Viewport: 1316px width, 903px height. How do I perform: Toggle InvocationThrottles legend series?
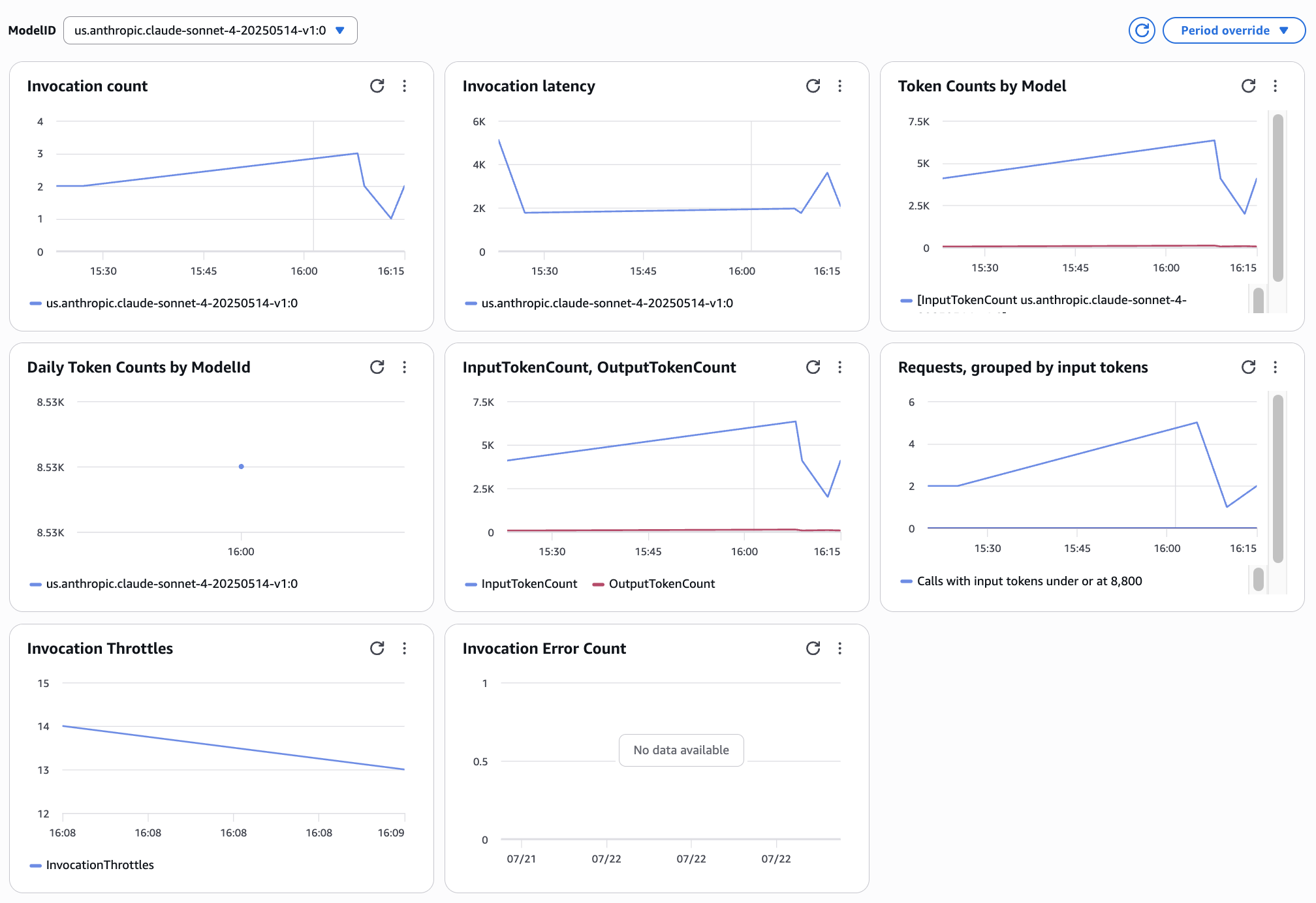[99, 865]
